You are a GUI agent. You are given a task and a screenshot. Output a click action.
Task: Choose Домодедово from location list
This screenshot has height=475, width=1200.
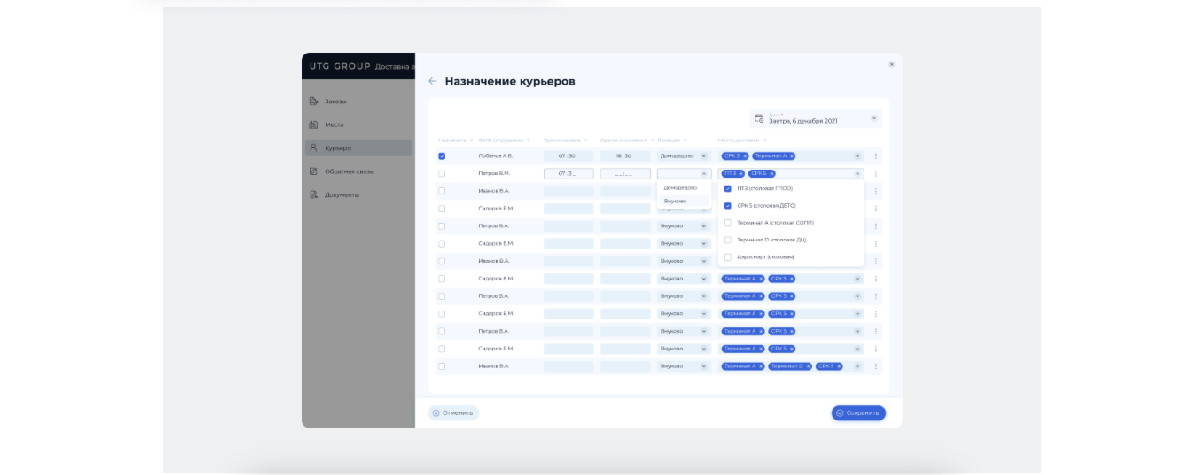coord(680,188)
